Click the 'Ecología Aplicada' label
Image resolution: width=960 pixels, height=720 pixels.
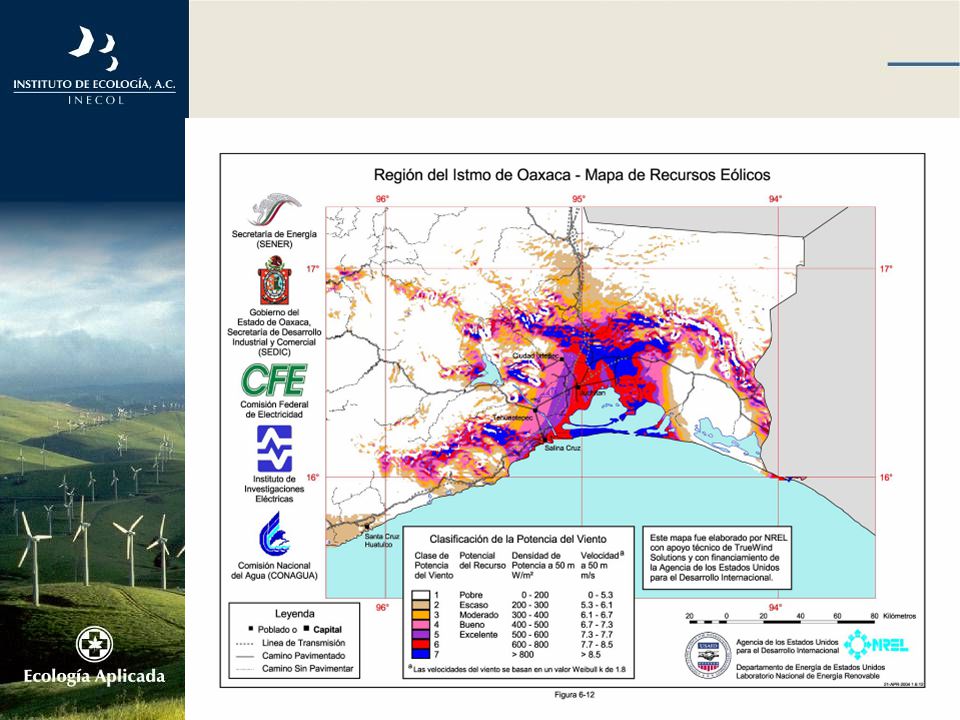pos(94,677)
